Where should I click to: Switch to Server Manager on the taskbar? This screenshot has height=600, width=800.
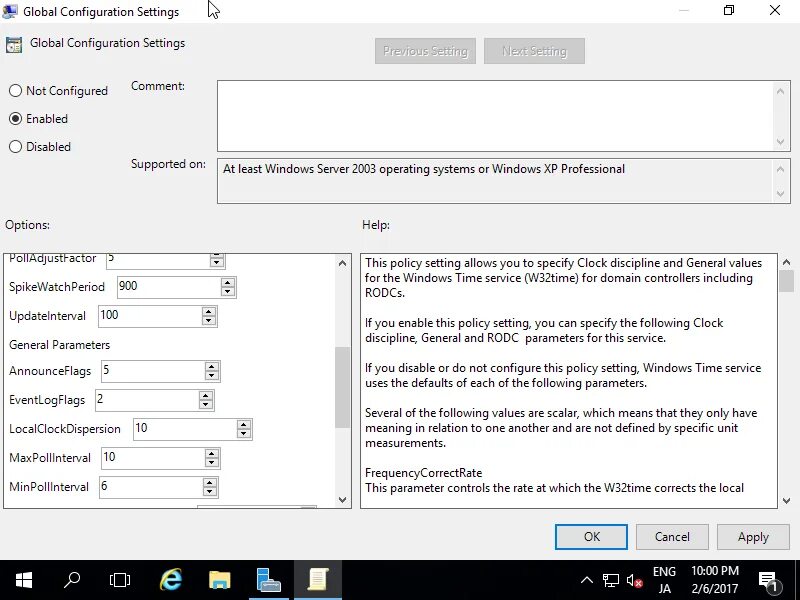click(269, 580)
